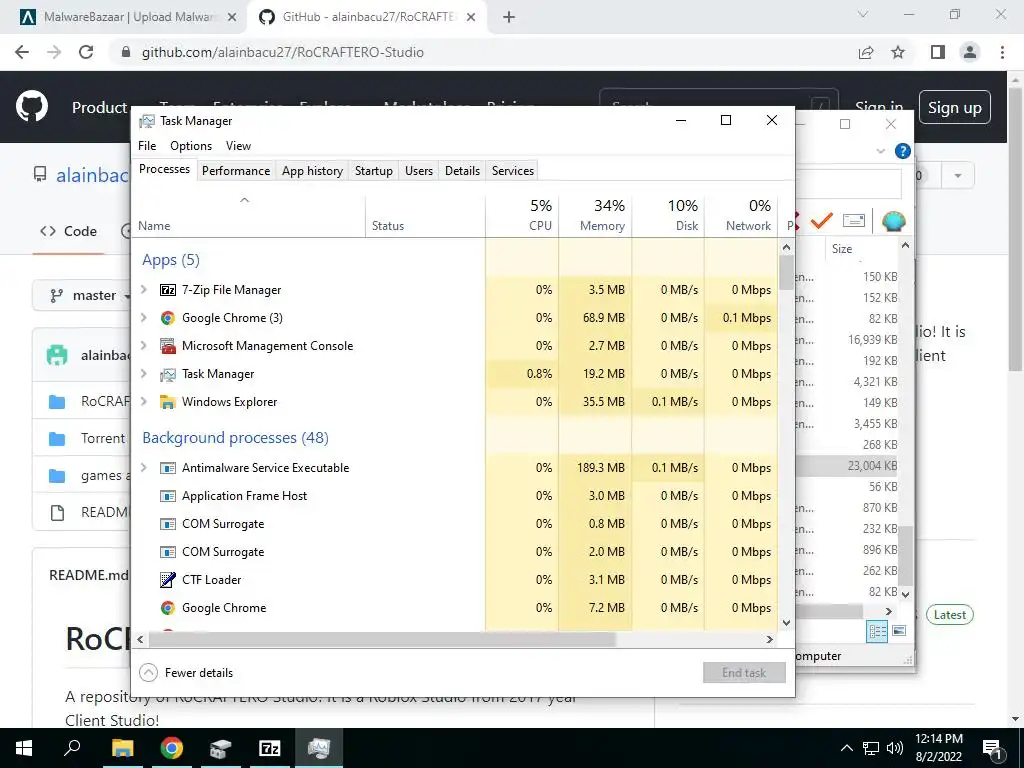
Task: Click the Chrome back arrow
Action: (x=22, y=52)
